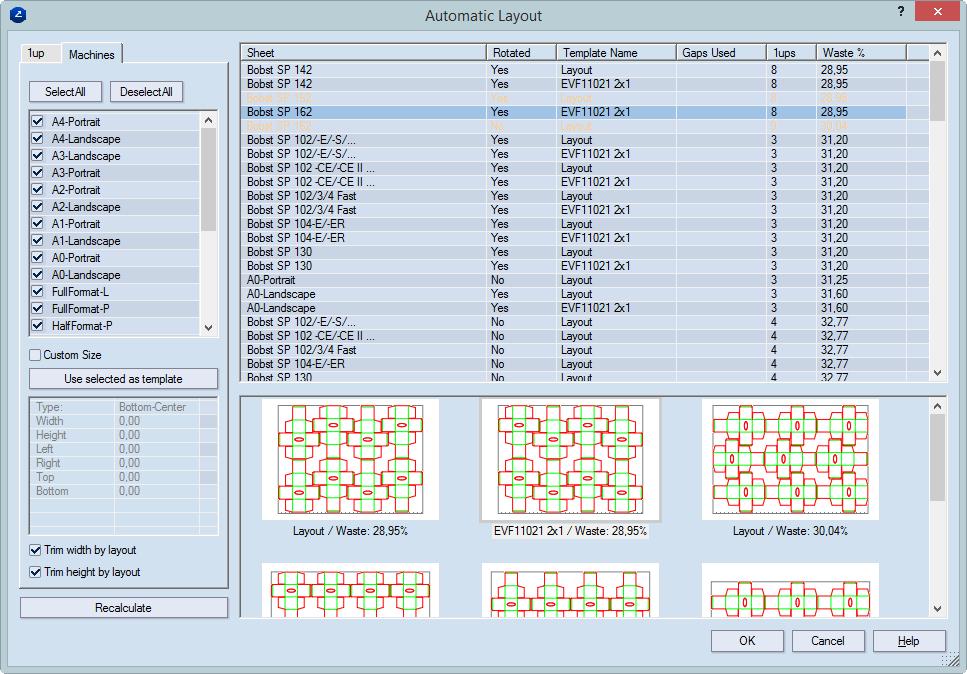This screenshot has width=967, height=674.
Task: Select the EVF11021 2x1 layout thumbnail
Action: point(570,460)
